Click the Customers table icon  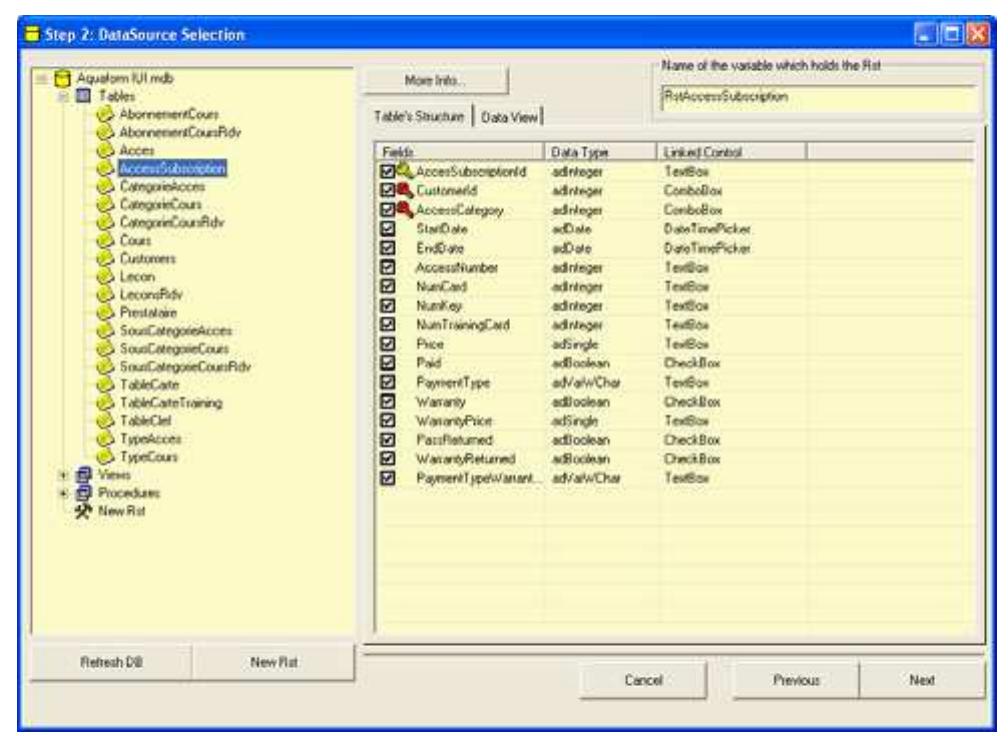[x=105, y=257]
